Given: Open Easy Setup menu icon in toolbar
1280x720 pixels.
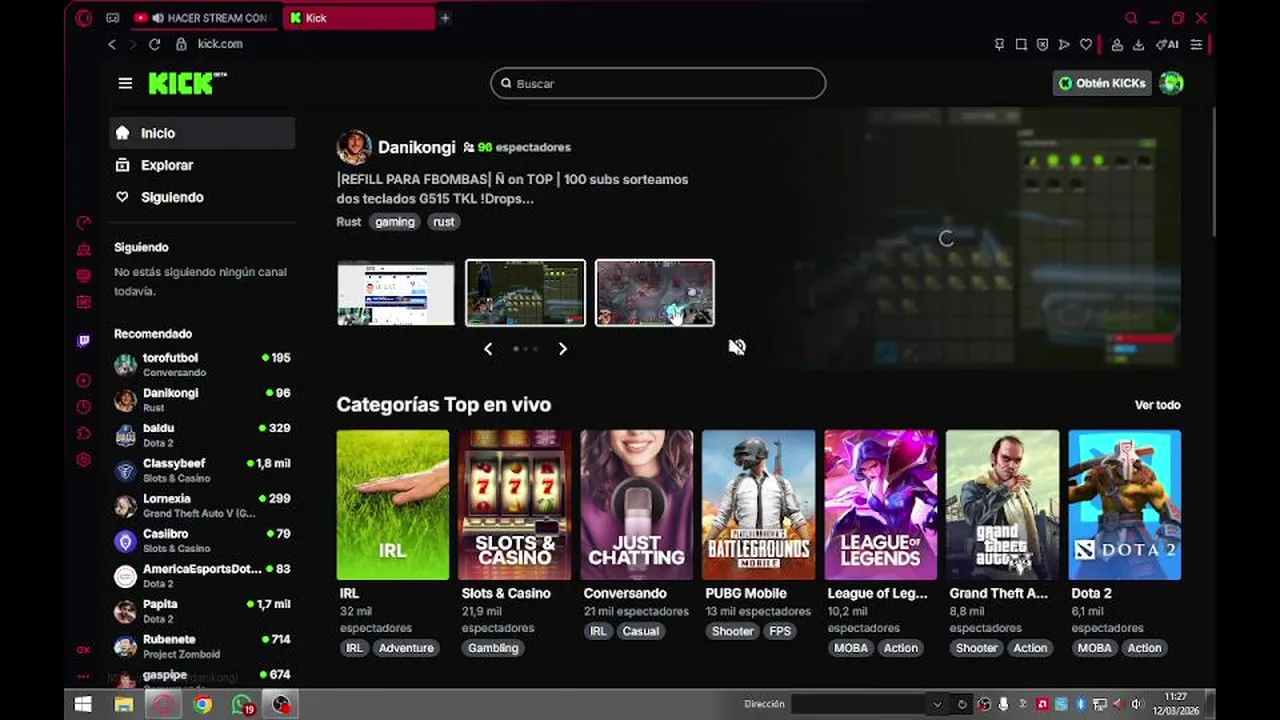Looking at the screenshot, I should [1196, 44].
